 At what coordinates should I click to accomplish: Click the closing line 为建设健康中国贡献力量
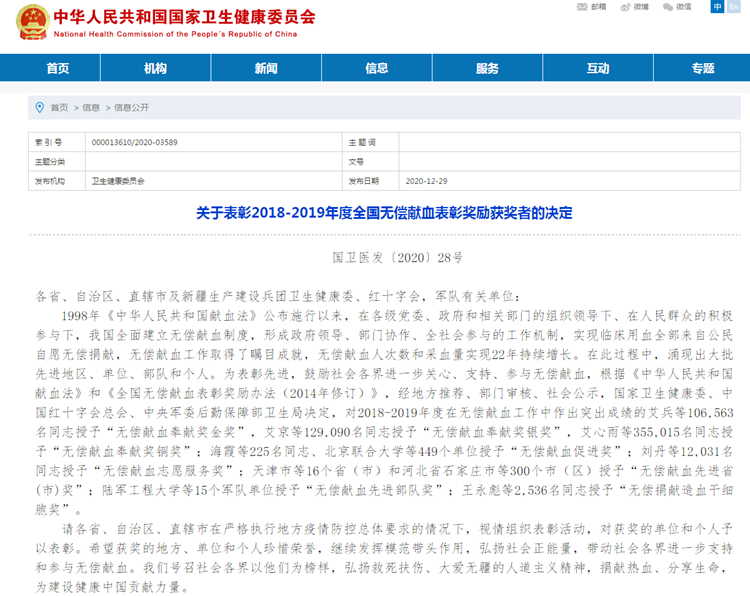point(112,587)
